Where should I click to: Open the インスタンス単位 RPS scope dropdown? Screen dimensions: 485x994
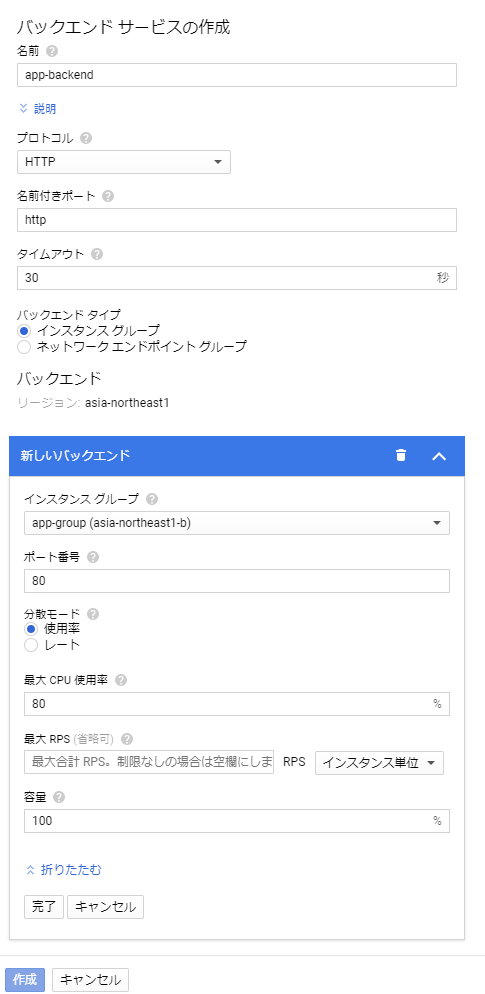(379, 763)
